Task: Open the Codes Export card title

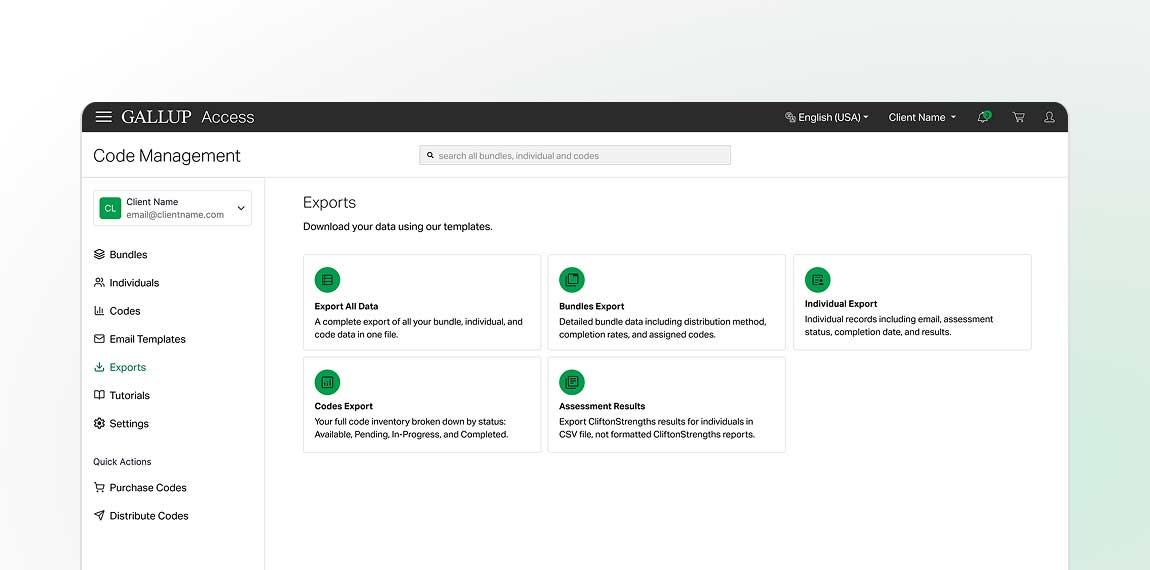Action: pos(343,406)
